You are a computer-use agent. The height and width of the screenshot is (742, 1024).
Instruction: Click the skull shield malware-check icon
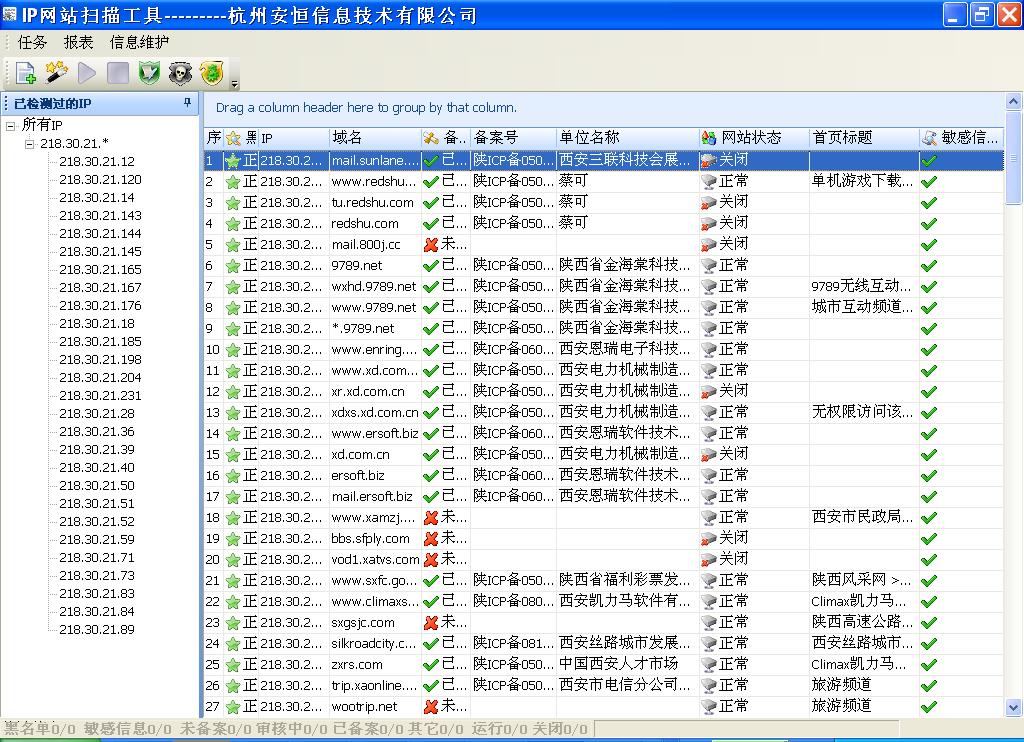click(178, 73)
